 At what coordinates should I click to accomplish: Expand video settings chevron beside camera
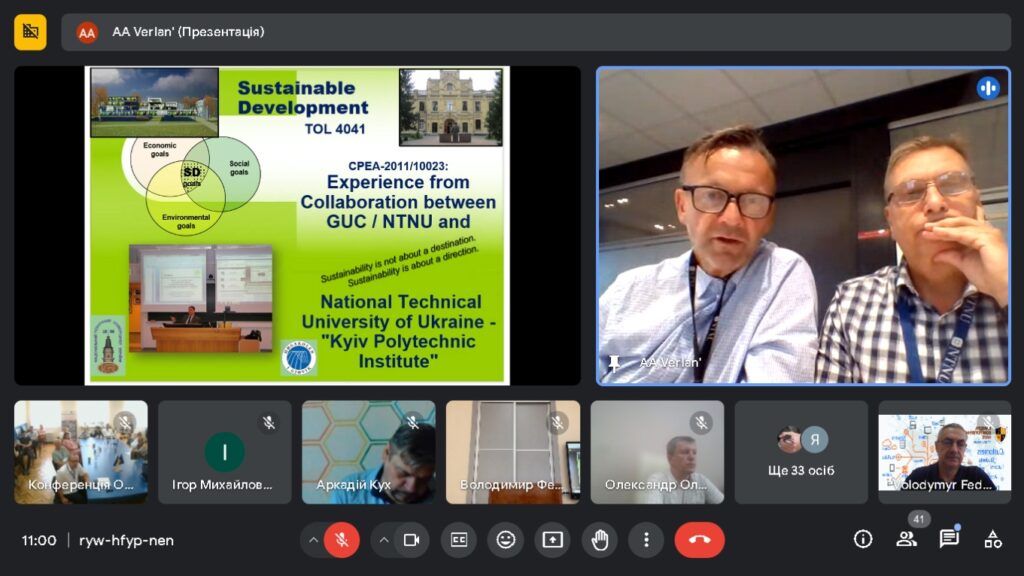coord(383,540)
